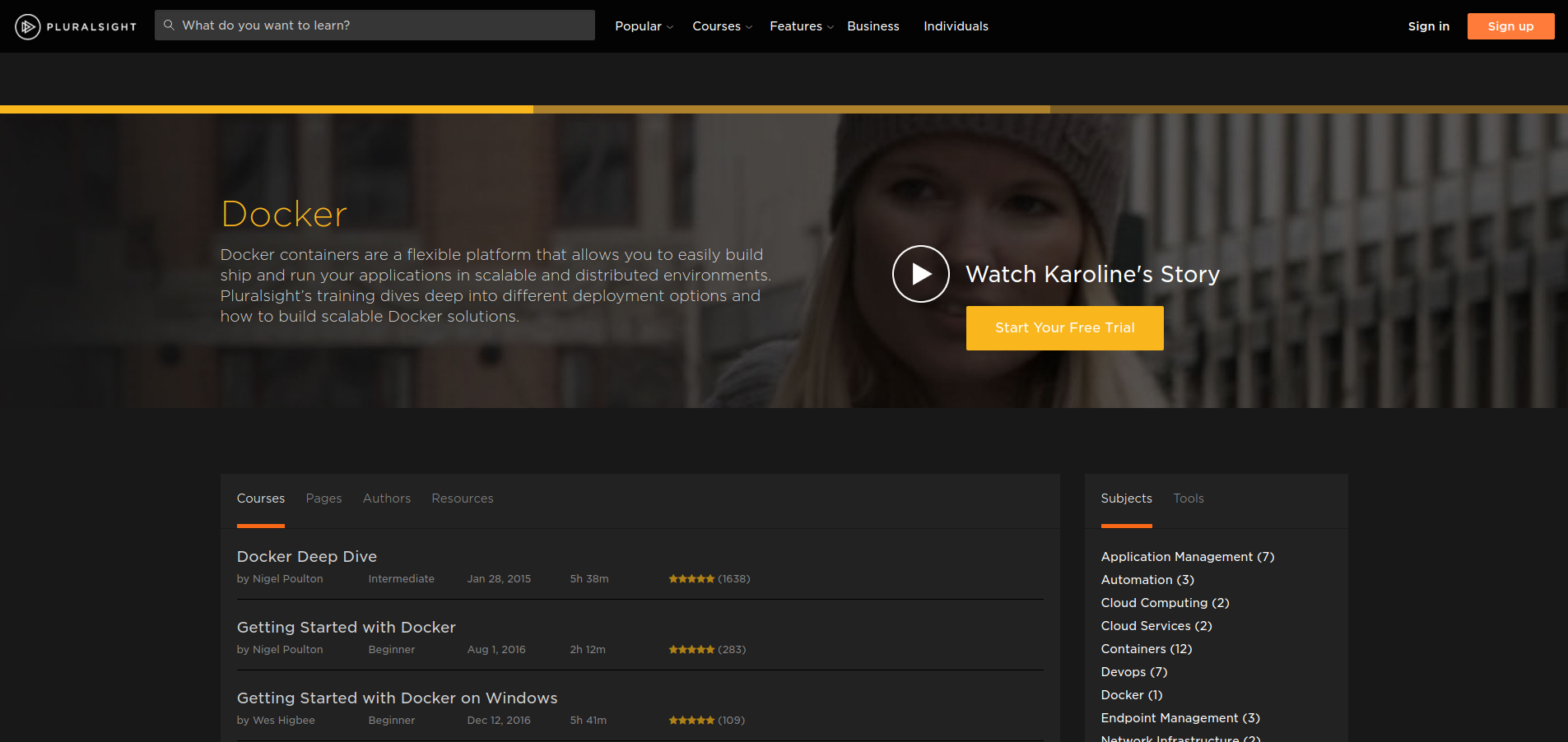The width and height of the screenshot is (1568, 742).
Task: Click the '2h 12m' duration
Action: coord(588,650)
